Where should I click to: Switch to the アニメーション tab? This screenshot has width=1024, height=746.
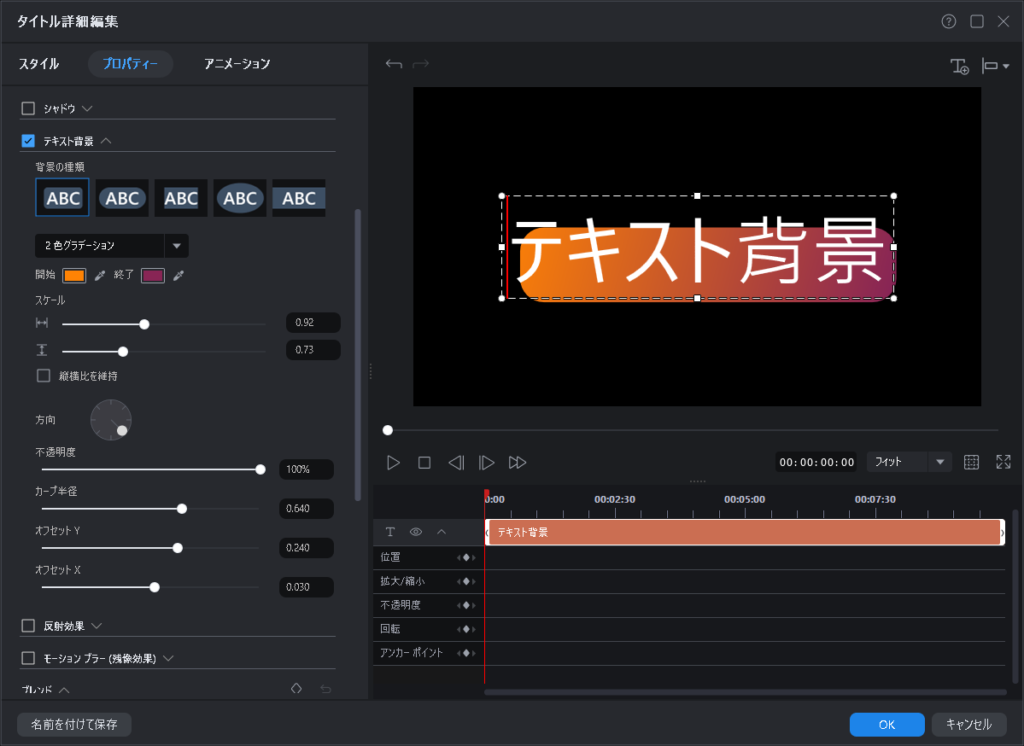pyautogui.click(x=237, y=64)
